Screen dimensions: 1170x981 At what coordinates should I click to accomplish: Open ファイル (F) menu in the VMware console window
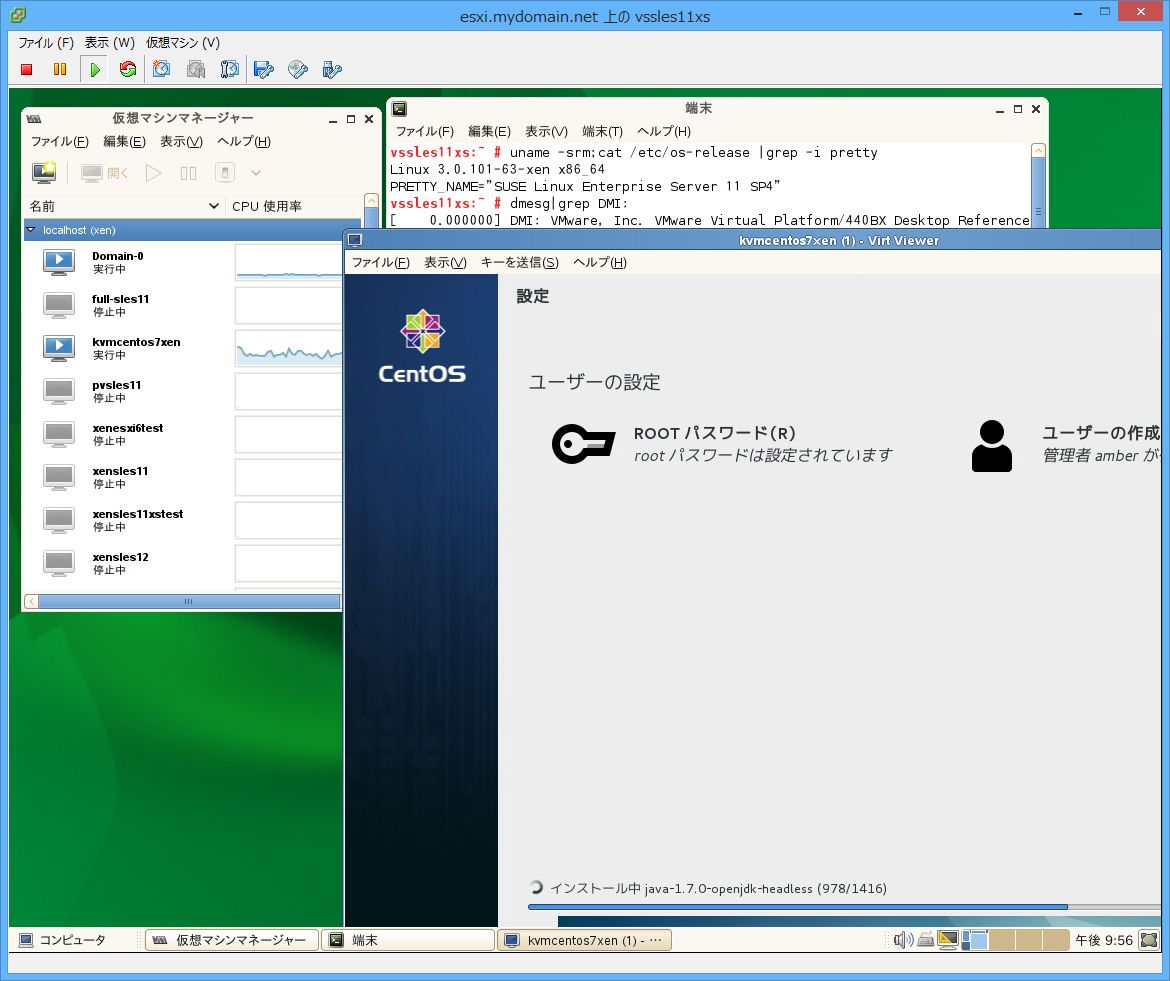coord(46,43)
